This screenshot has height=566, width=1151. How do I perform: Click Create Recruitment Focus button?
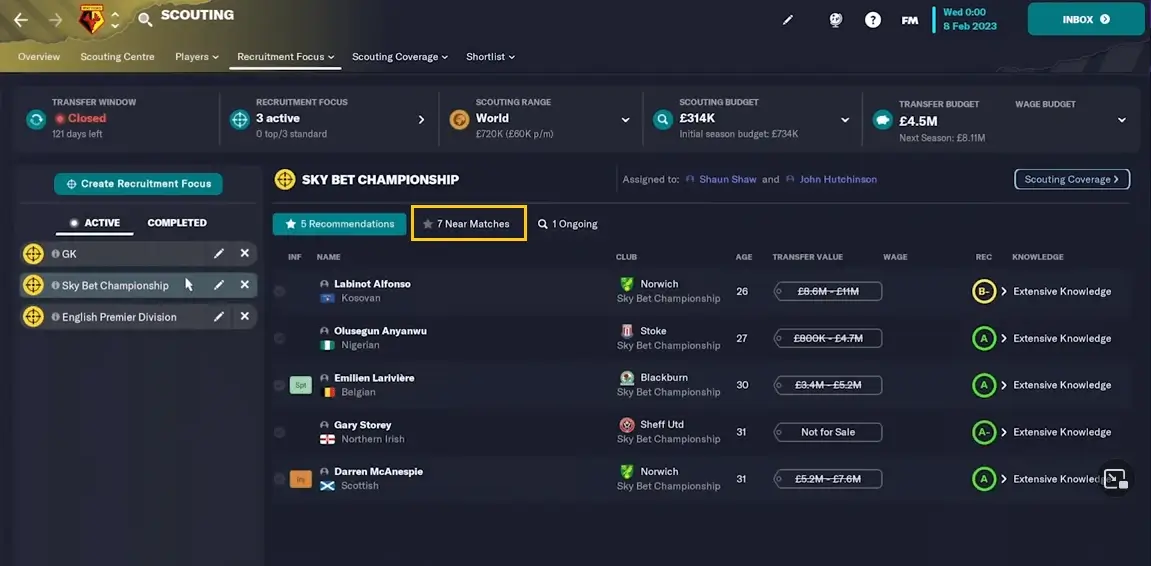[x=138, y=184]
